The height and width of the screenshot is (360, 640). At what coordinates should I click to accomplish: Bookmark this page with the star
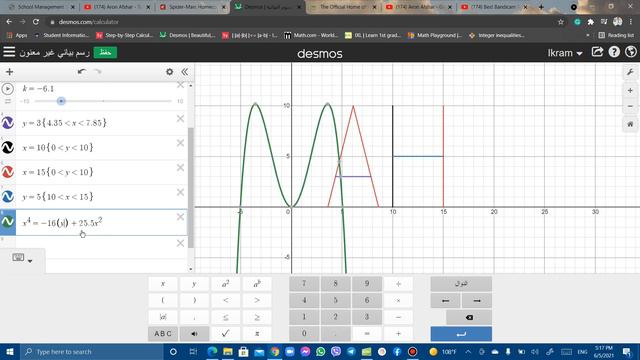pos(561,22)
